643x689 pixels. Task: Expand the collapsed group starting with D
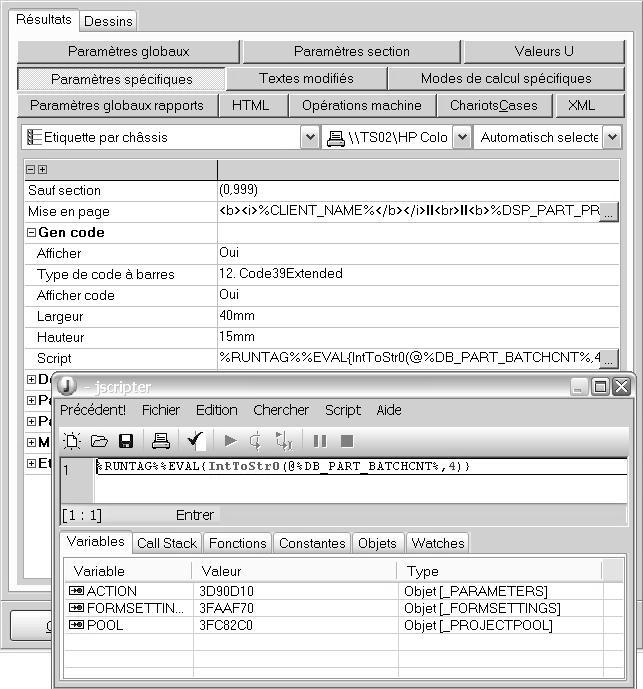[31, 379]
